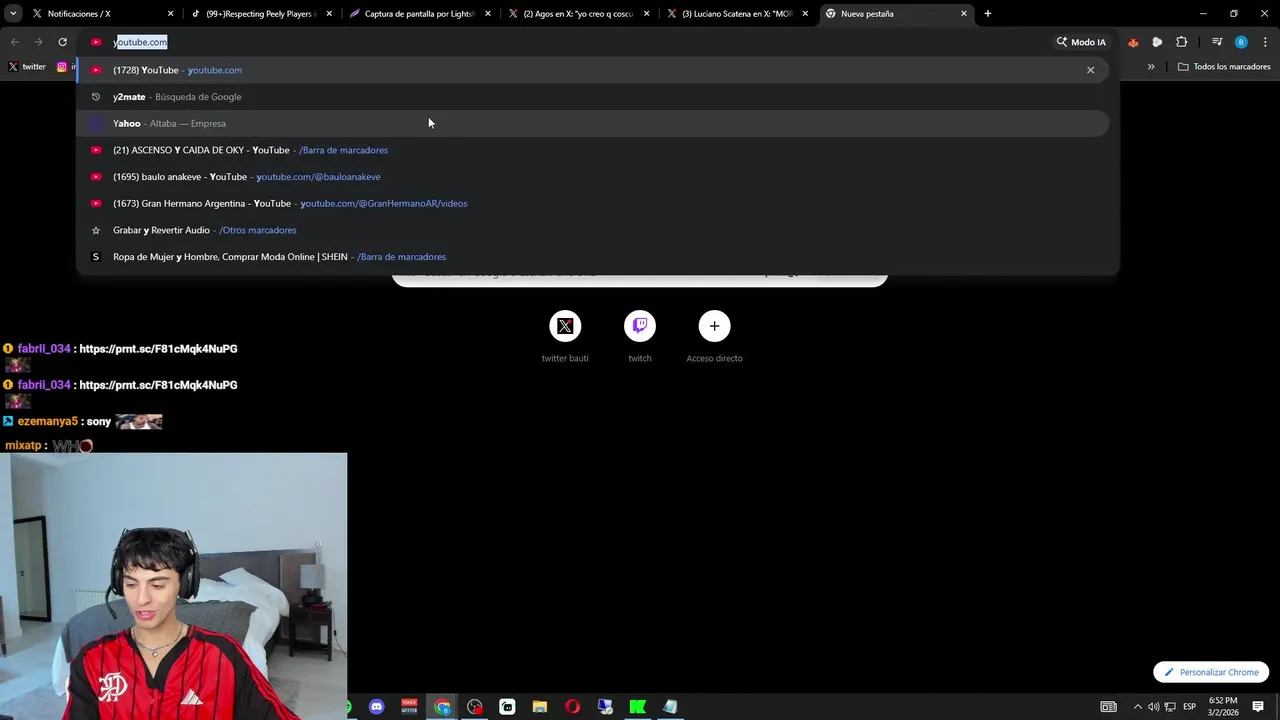Open the white square app taskbar icon
This screenshot has width=1280, height=720.
click(507, 707)
